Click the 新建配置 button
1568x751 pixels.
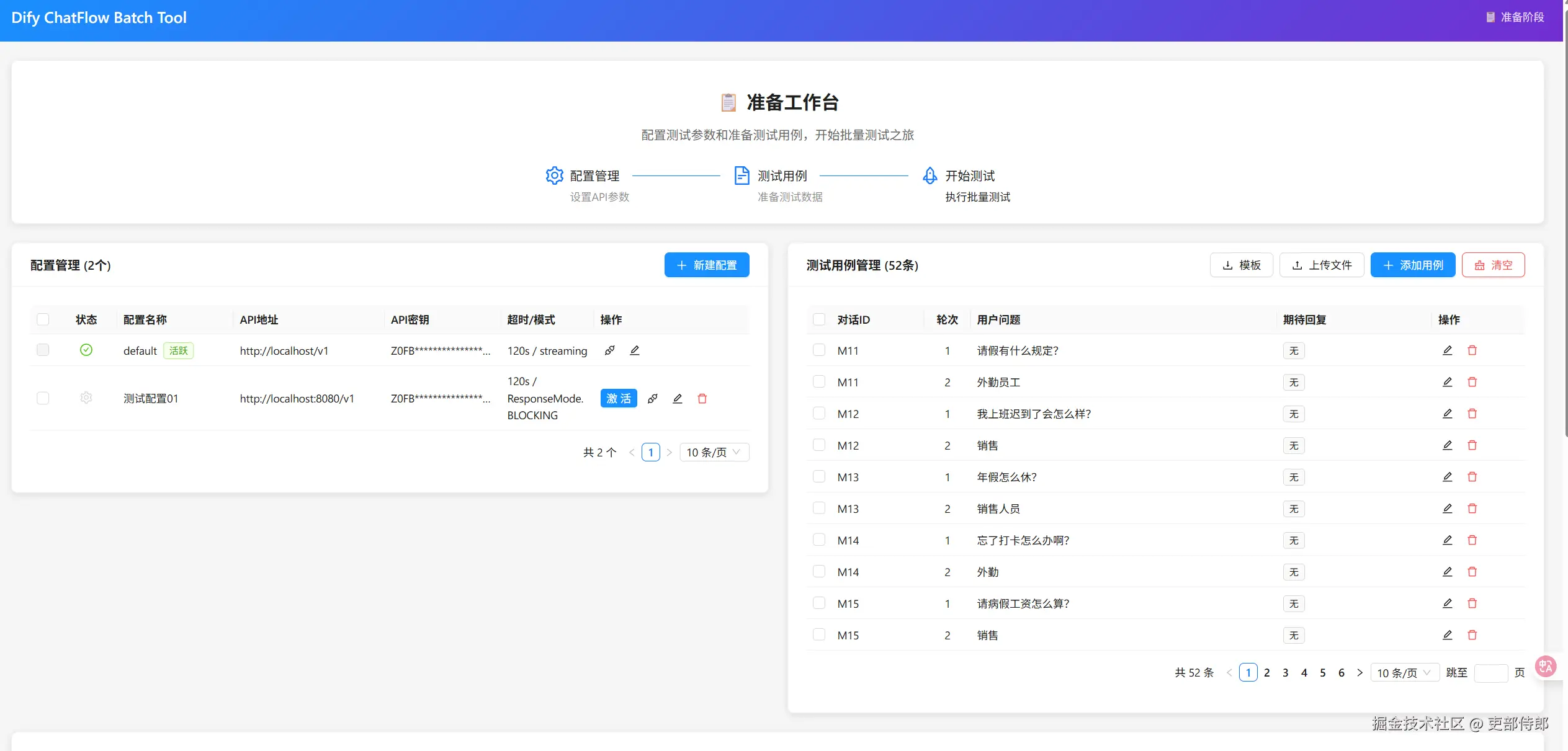click(706, 265)
